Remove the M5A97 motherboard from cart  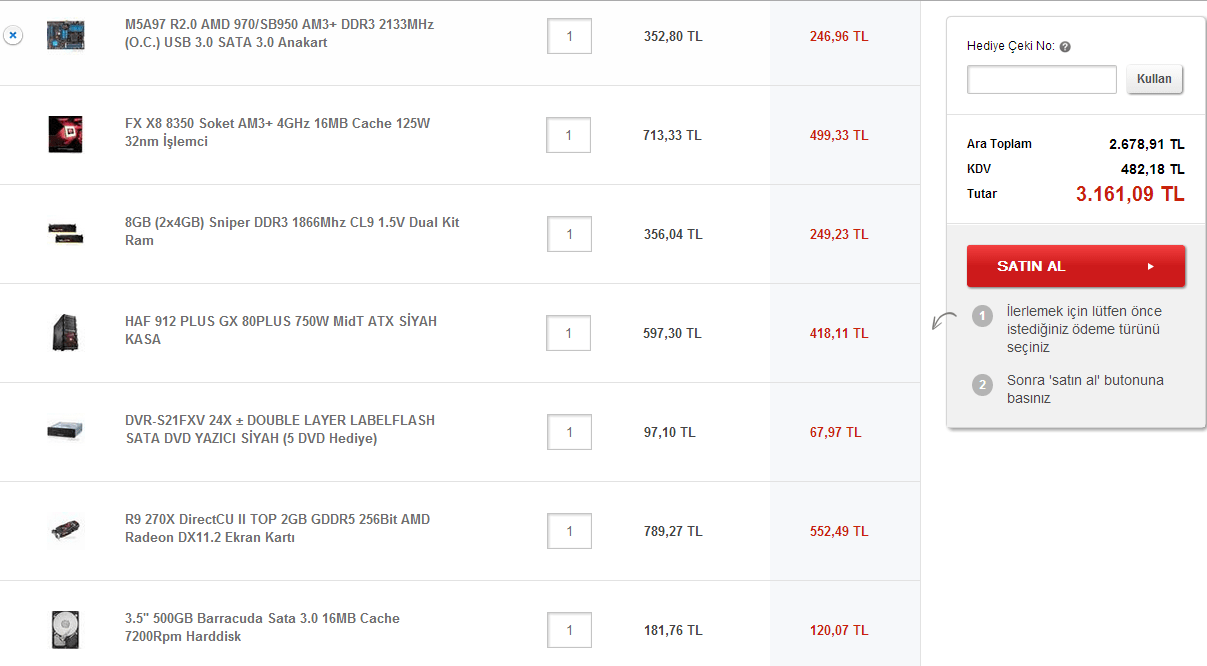pyautogui.click(x=12, y=35)
